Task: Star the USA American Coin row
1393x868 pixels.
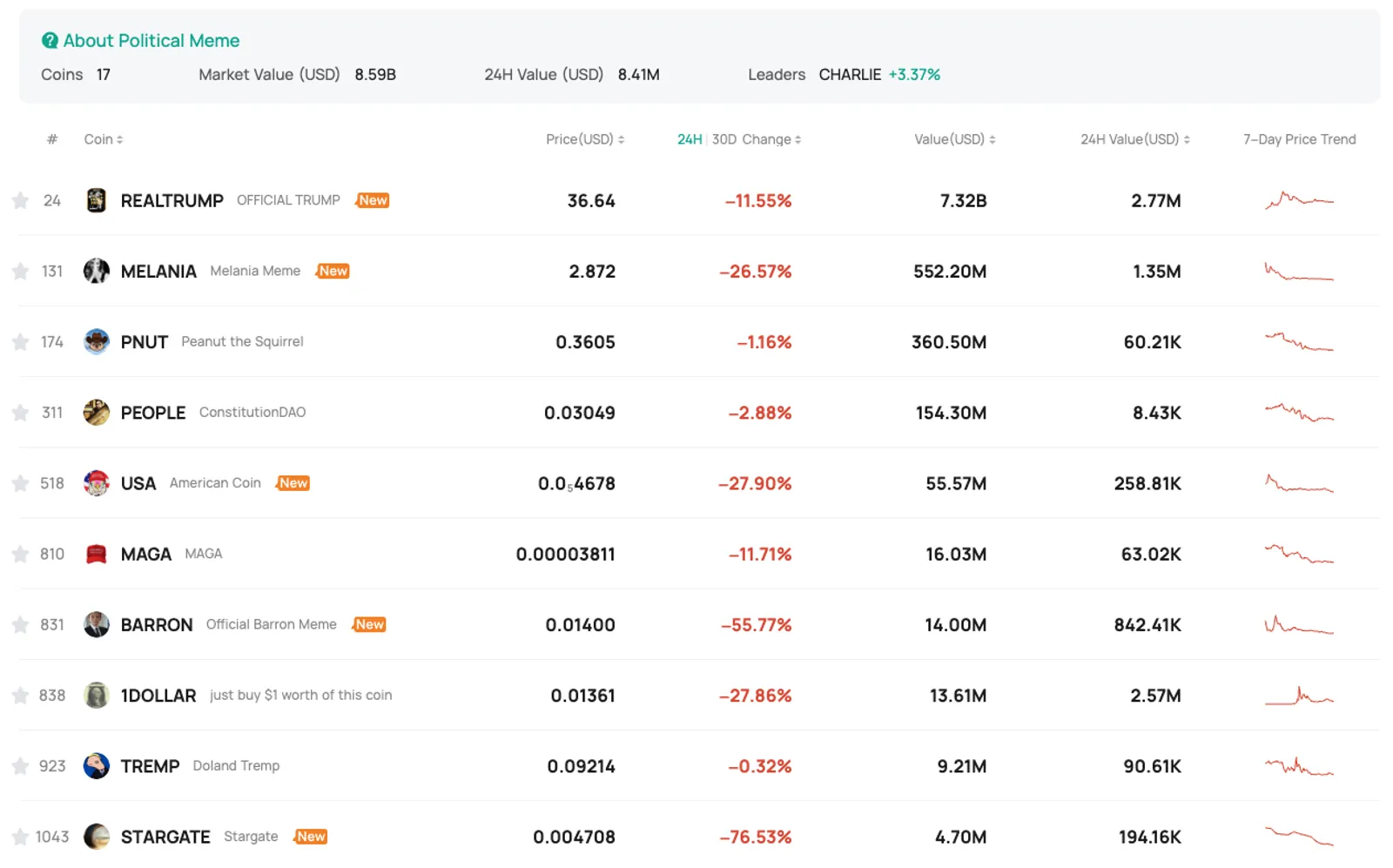Action: pos(20,483)
